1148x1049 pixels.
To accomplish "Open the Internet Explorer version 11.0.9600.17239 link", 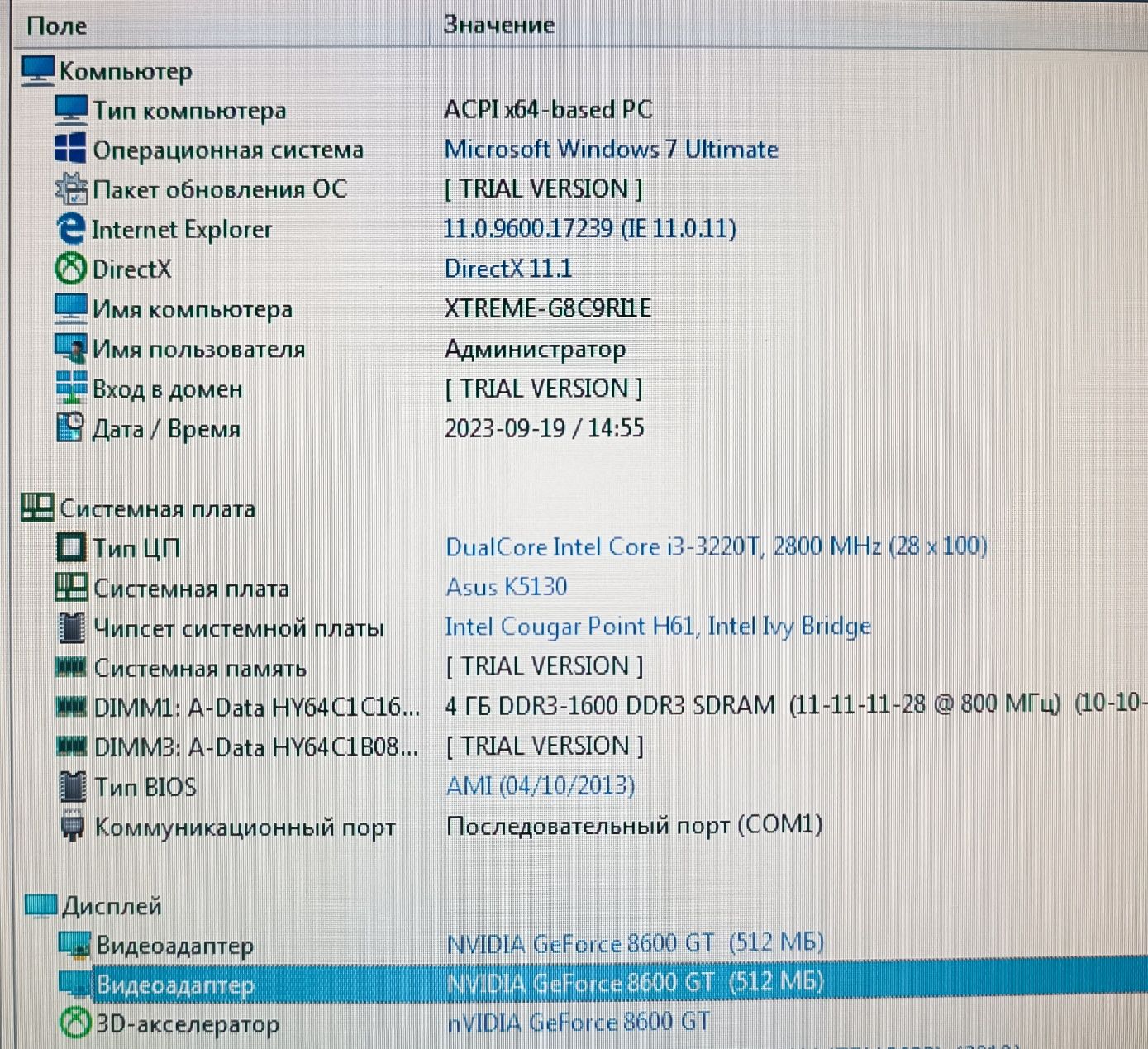I will coord(589,228).
